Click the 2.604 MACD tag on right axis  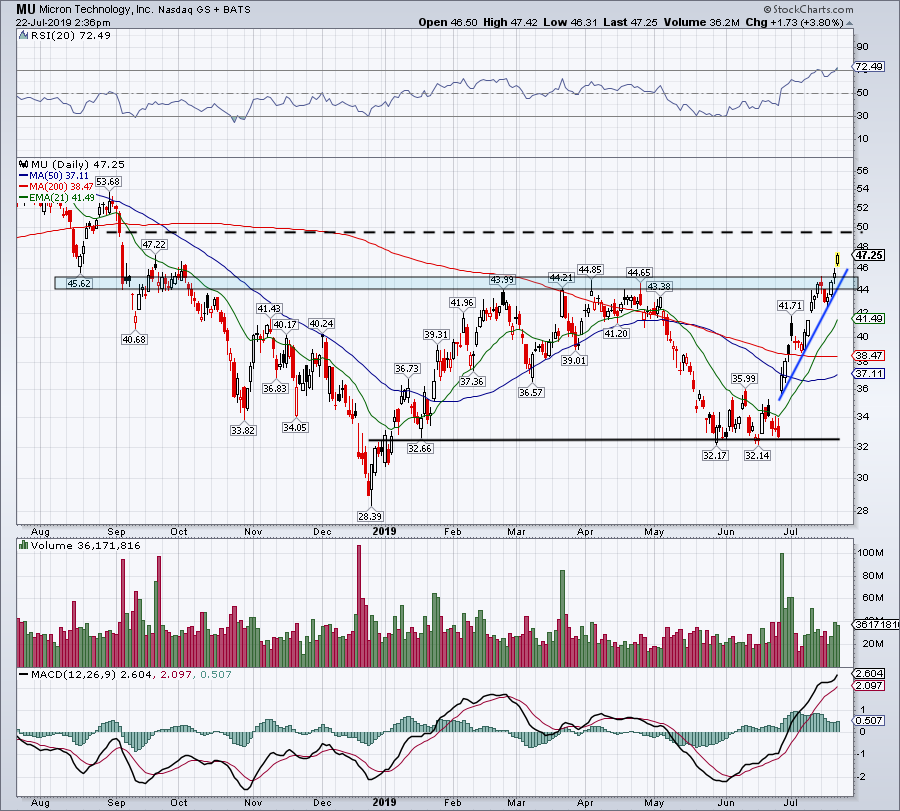pos(869,674)
